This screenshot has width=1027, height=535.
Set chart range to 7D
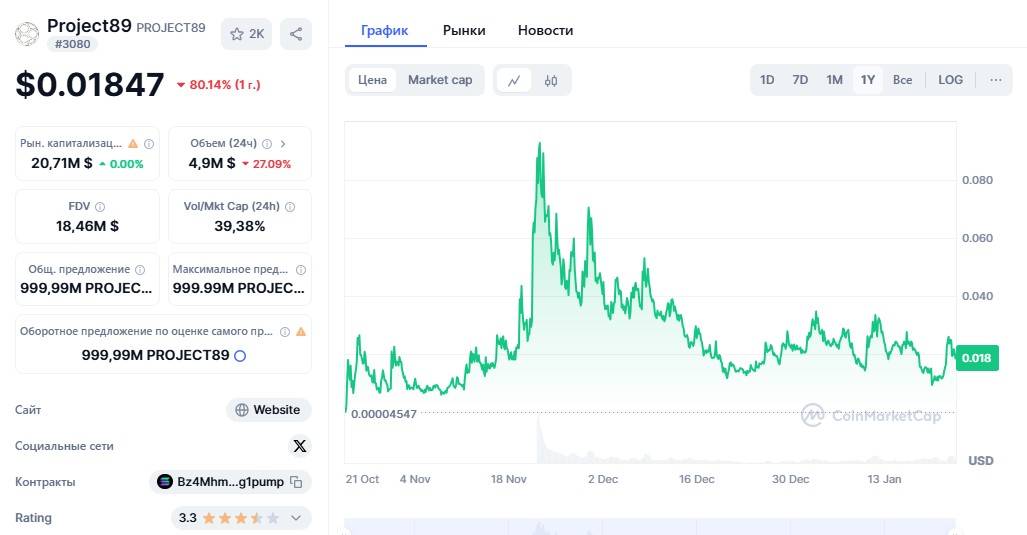click(x=800, y=80)
